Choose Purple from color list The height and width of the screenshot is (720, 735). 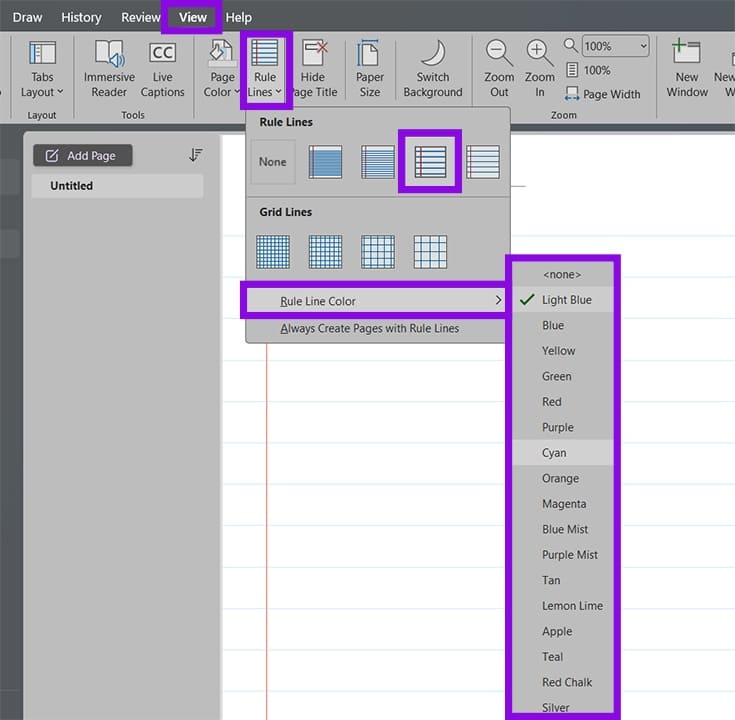[x=562, y=427]
